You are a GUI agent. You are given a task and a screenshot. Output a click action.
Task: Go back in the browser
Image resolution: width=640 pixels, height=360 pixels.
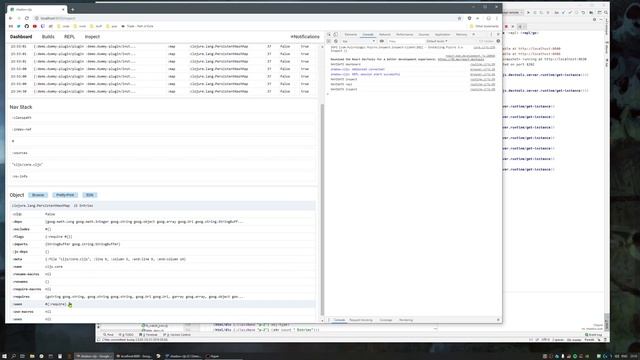pyautogui.click(x=11, y=18)
